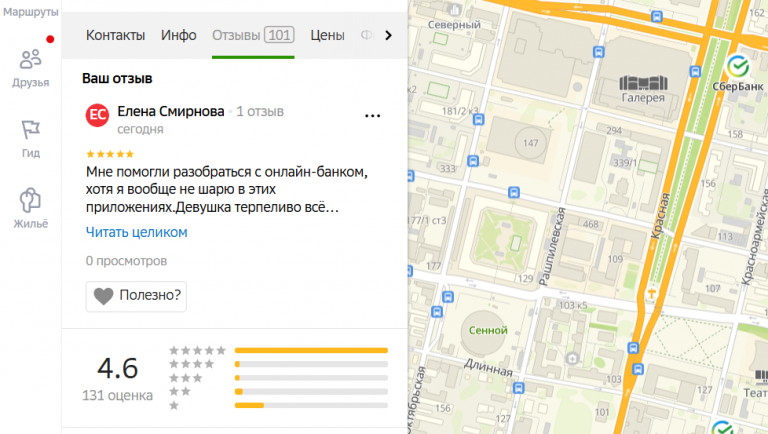Mark the review with Полезно? button

coord(136,296)
